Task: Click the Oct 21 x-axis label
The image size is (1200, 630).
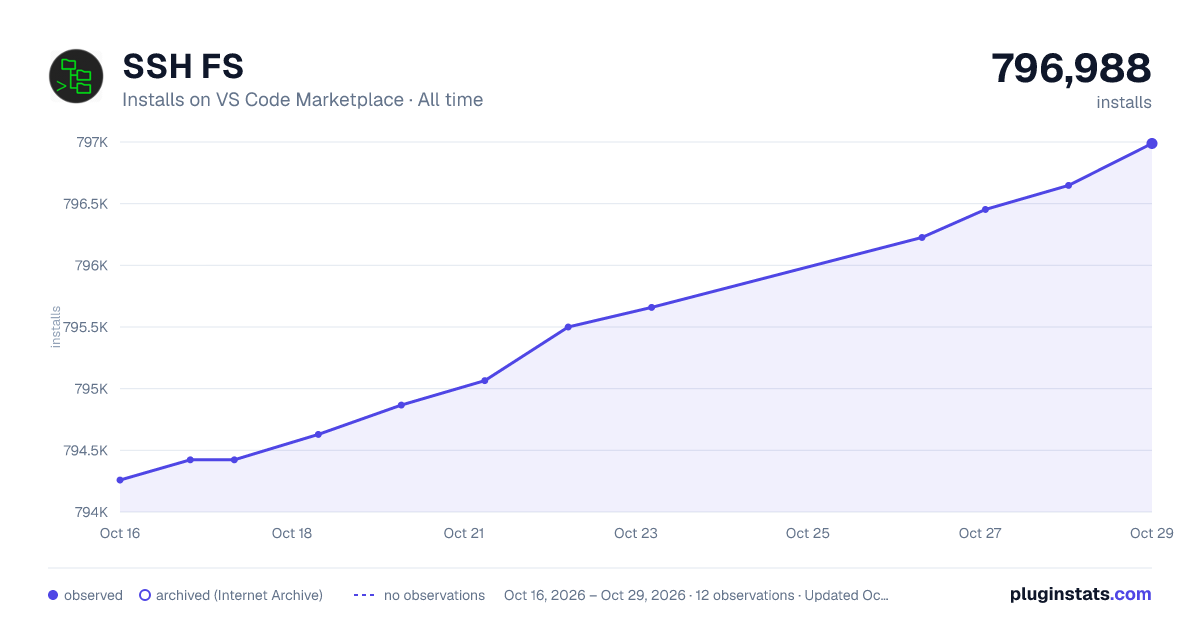Action: (464, 533)
